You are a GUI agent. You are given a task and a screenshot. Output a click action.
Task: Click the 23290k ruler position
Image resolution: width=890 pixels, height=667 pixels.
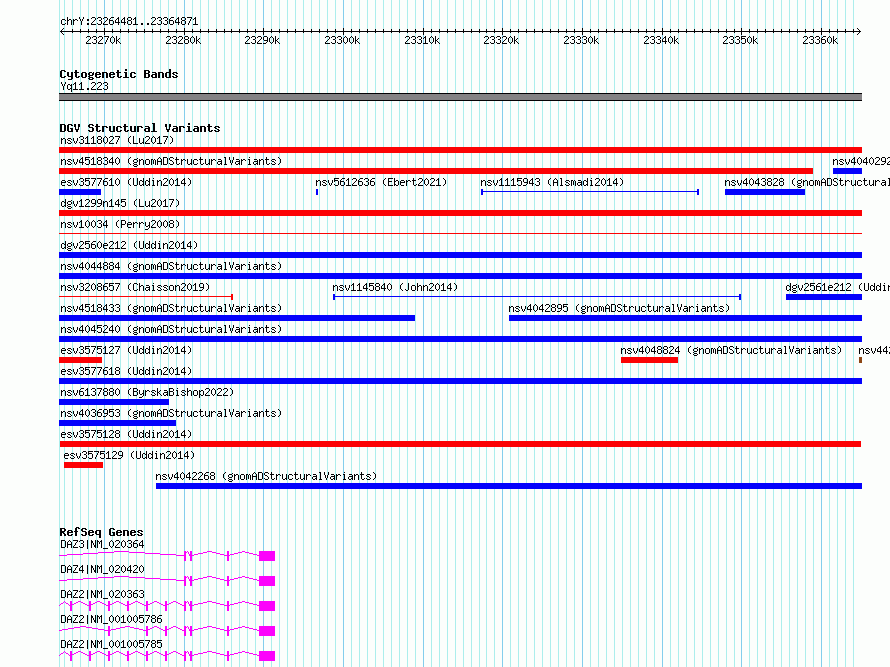262,40
